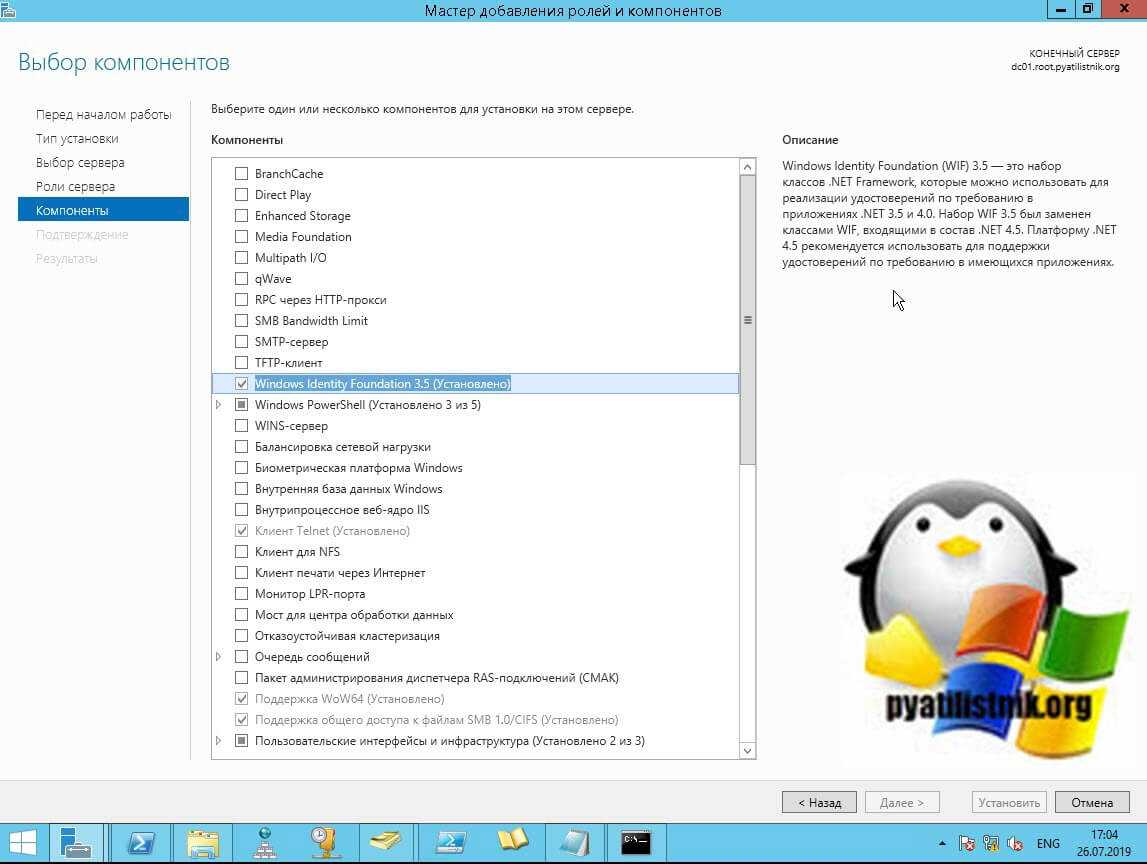Open File Explorer from the taskbar
The height and width of the screenshot is (864, 1147).
tap(202, 842)
